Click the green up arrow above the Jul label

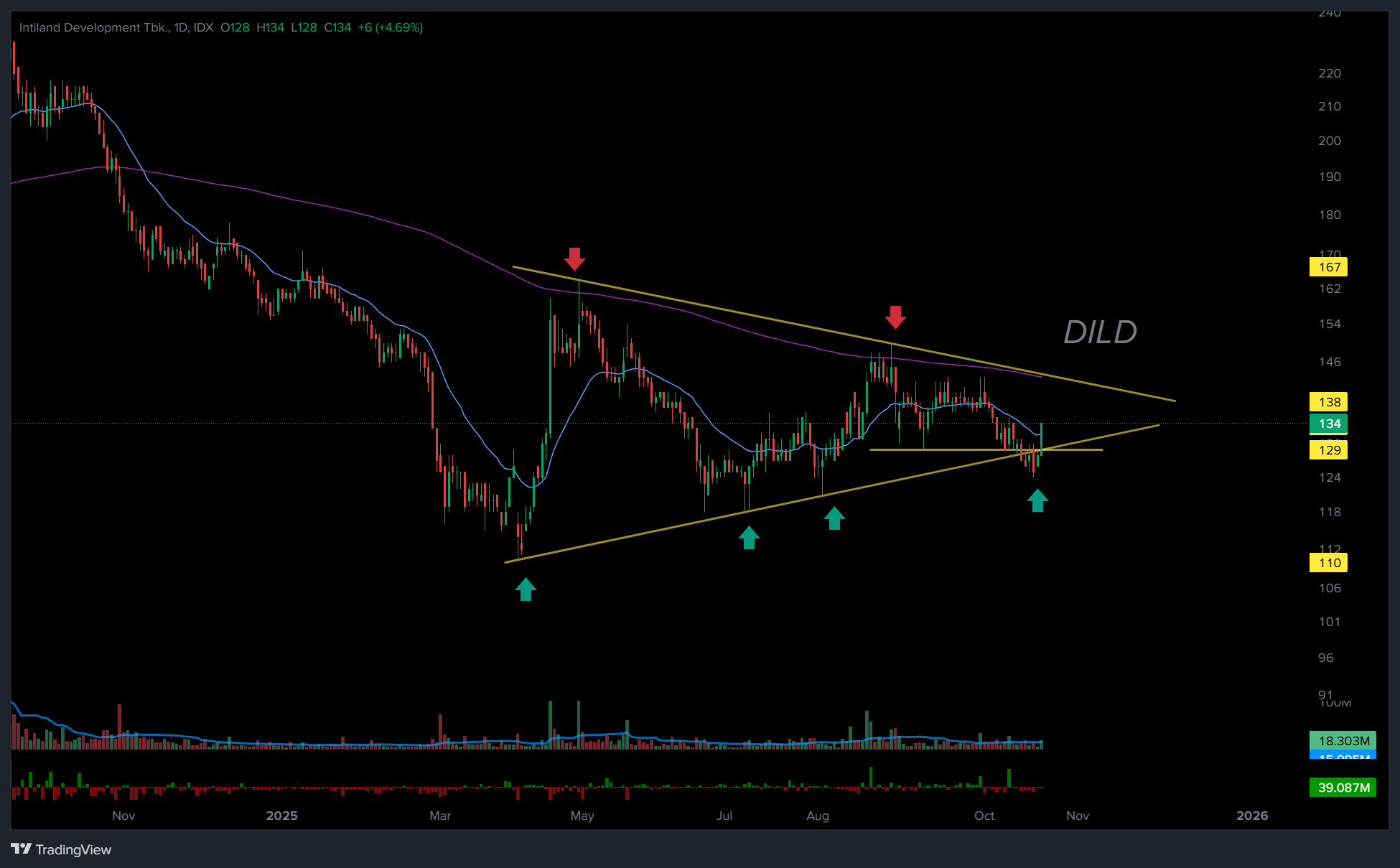749,538
